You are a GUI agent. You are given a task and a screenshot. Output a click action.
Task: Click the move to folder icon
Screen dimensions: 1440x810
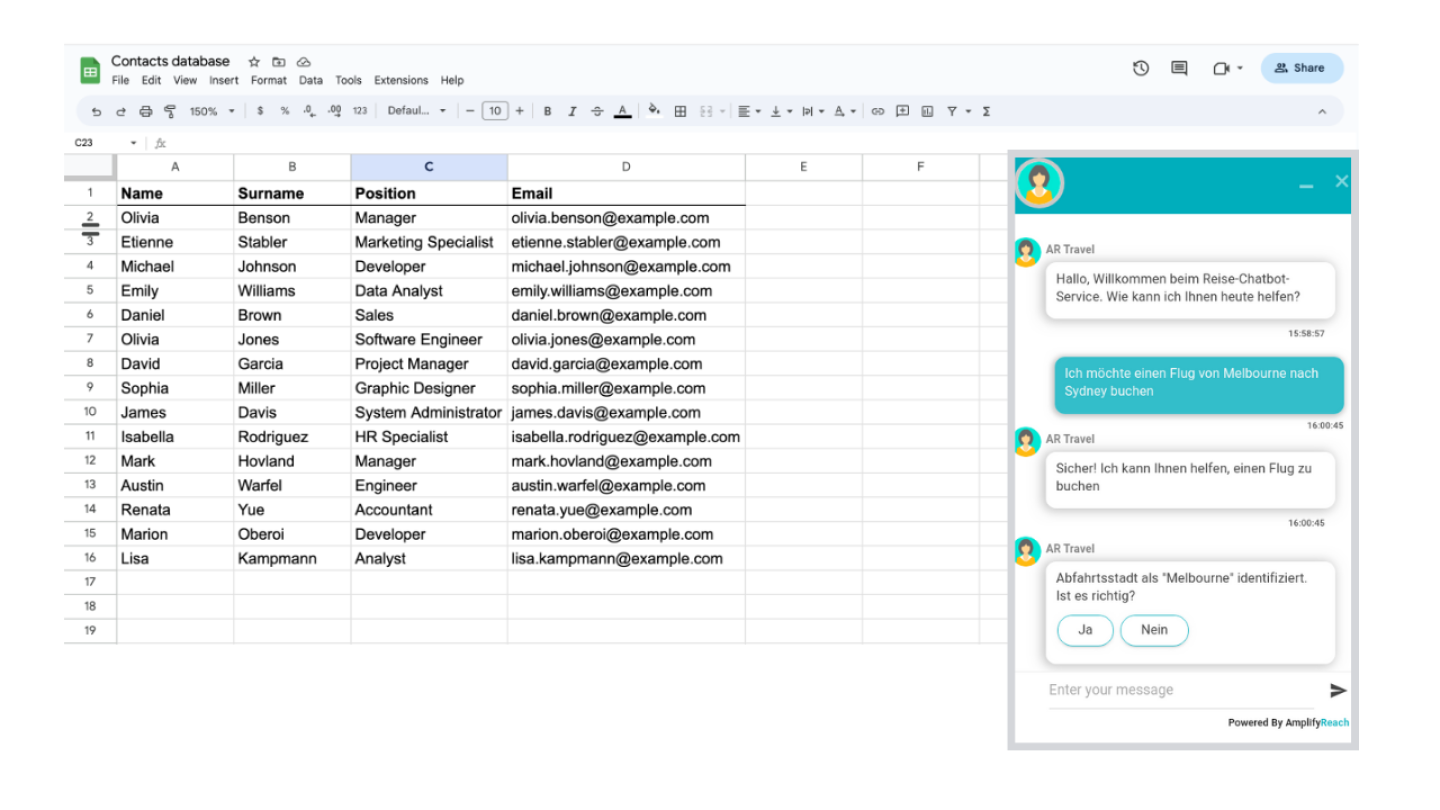click(279, 62)
